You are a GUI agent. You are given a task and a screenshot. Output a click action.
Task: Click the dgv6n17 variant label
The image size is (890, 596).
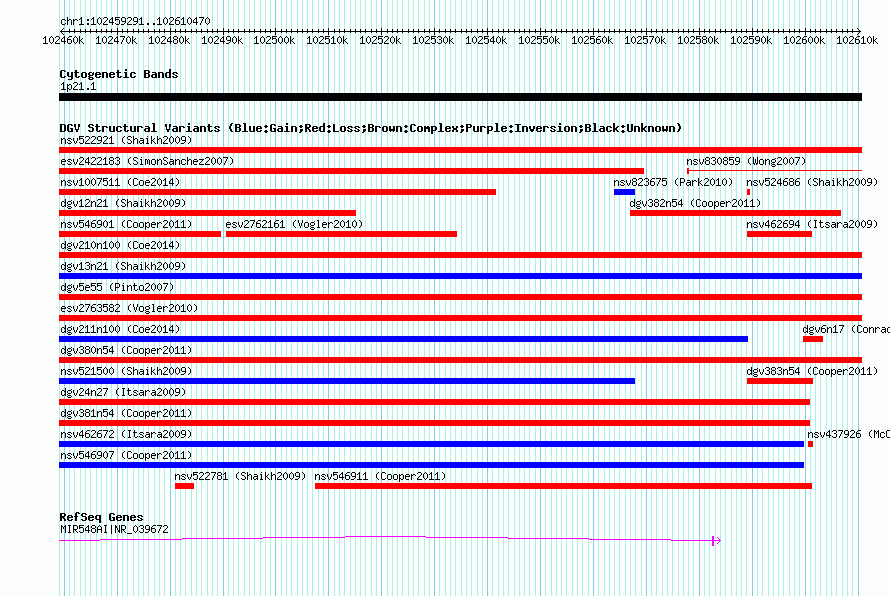pyautogui.click(x=846, y=329)
